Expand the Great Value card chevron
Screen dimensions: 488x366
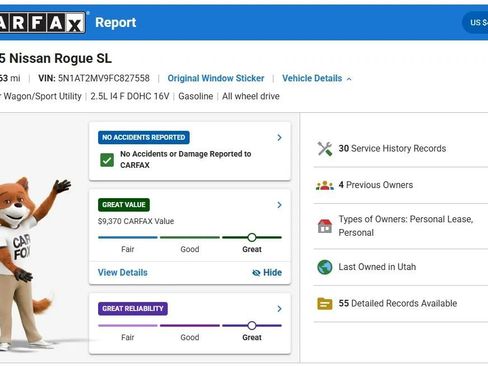pos(279,205)
